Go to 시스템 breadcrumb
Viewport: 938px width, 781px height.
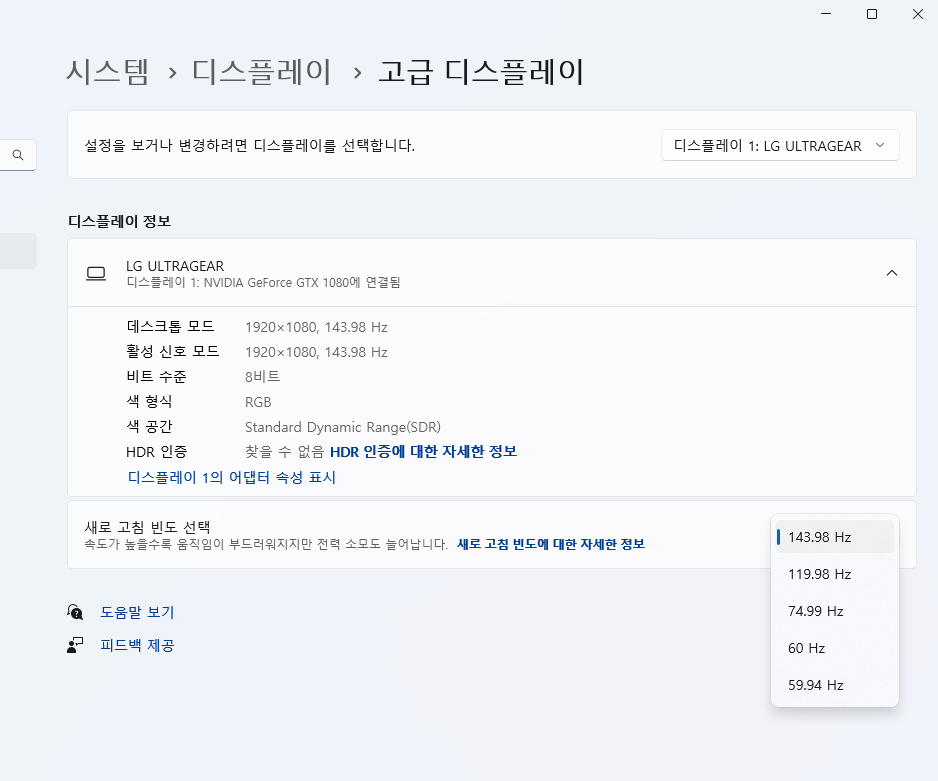[107, 72]
